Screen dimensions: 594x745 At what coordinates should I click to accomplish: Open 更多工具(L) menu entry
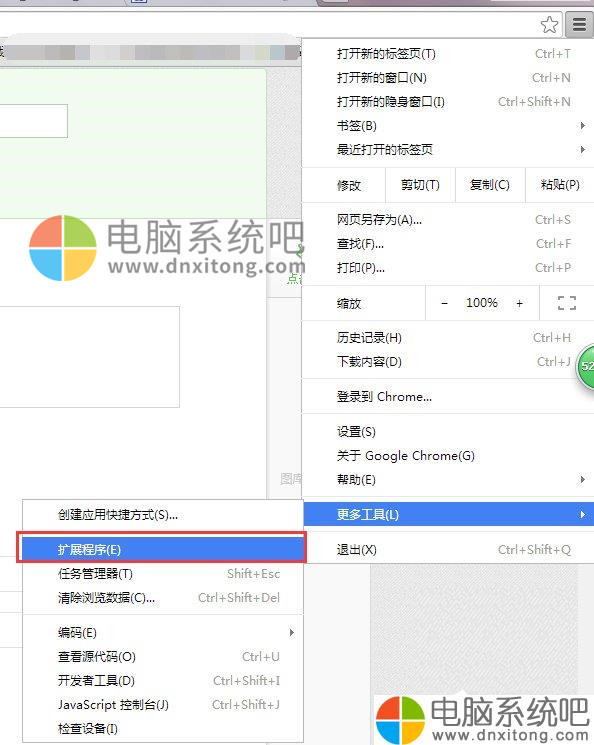449,514
